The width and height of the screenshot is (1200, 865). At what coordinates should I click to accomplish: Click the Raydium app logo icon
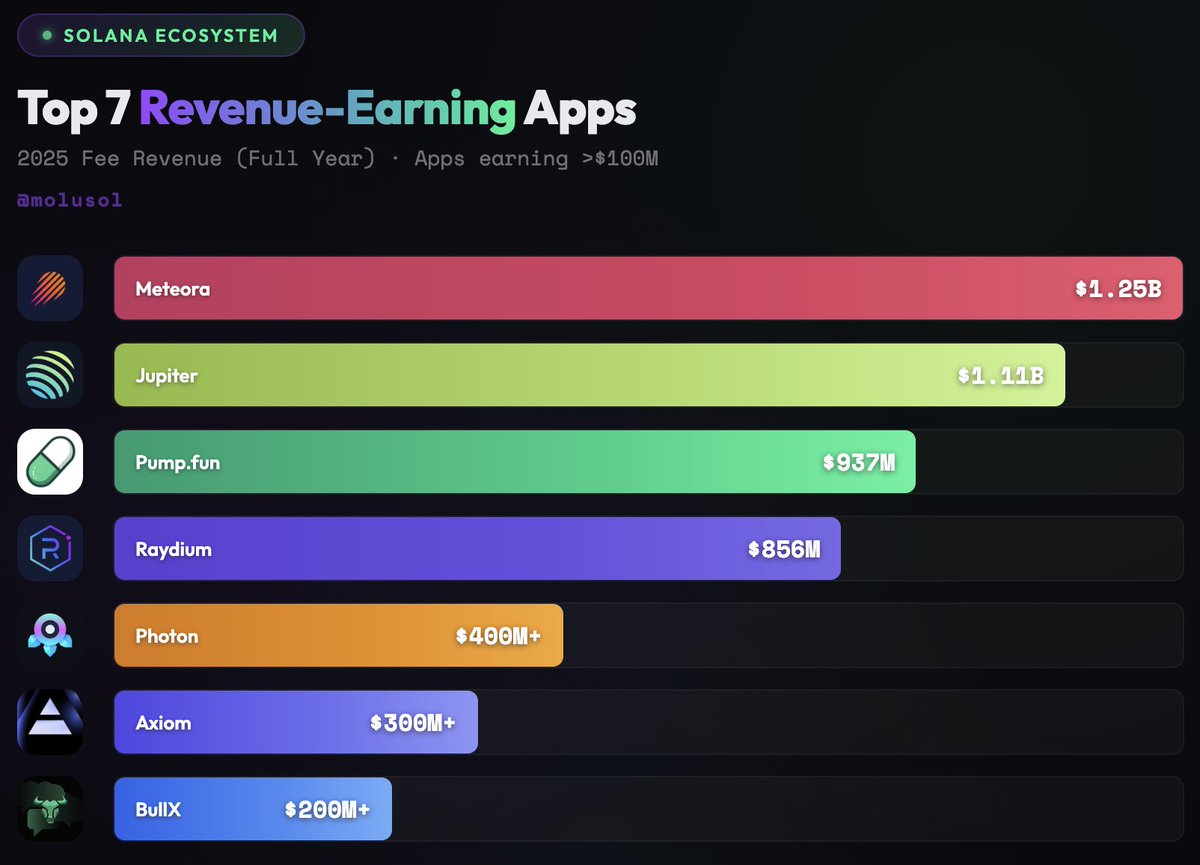pos(50,548)
